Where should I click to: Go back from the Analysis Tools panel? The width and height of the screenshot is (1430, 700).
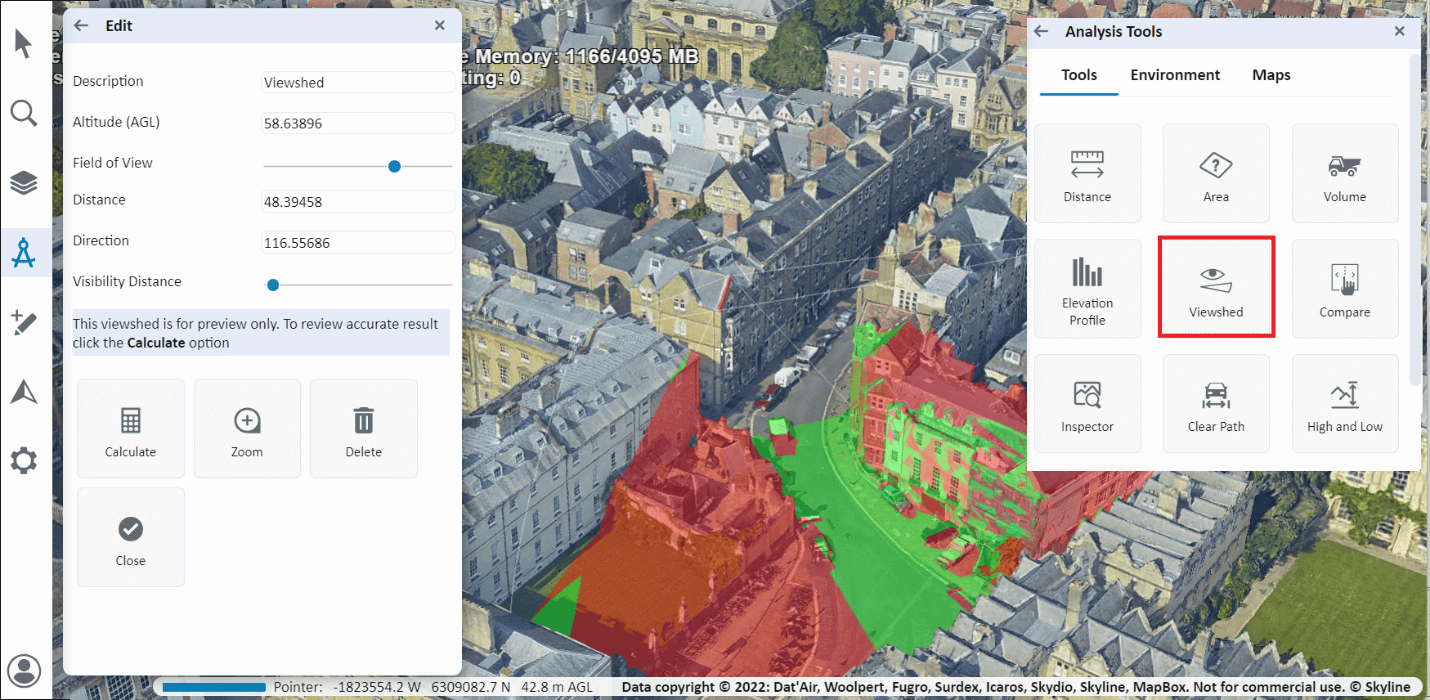click(x=1041, y=32)
